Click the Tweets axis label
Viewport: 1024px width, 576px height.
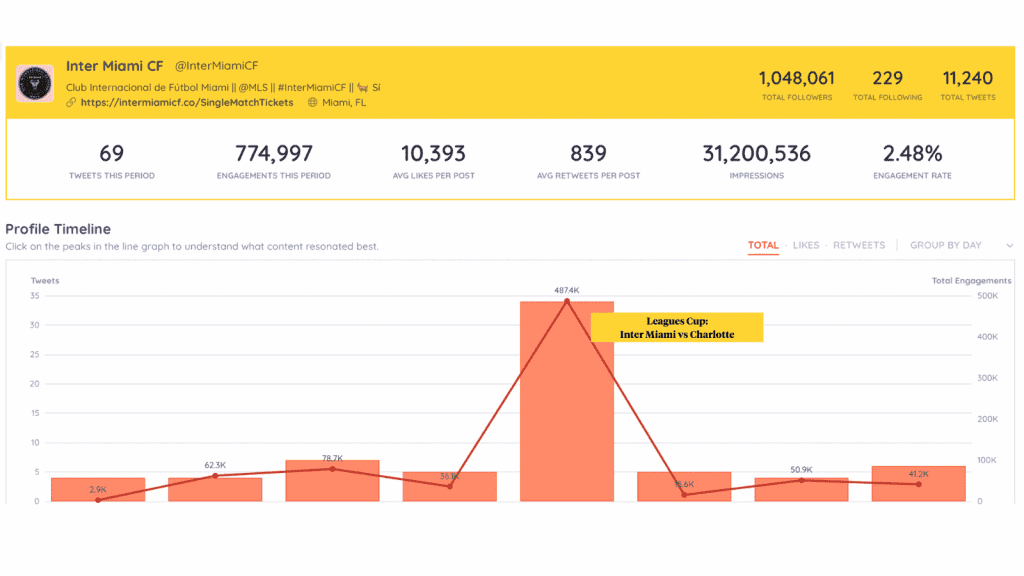click(45, 281)
